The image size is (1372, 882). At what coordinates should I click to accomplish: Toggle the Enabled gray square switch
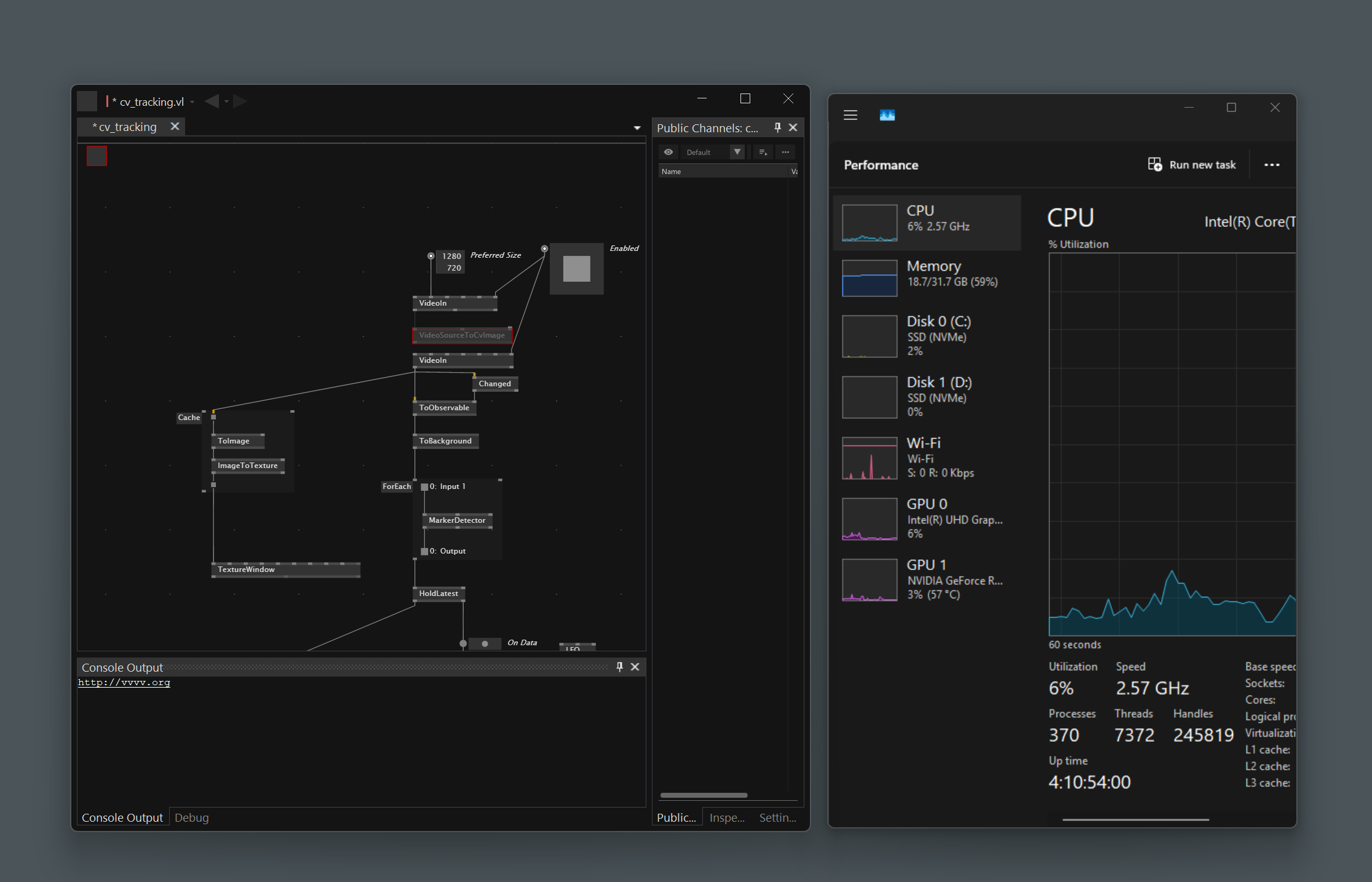(x=576, y=269)
